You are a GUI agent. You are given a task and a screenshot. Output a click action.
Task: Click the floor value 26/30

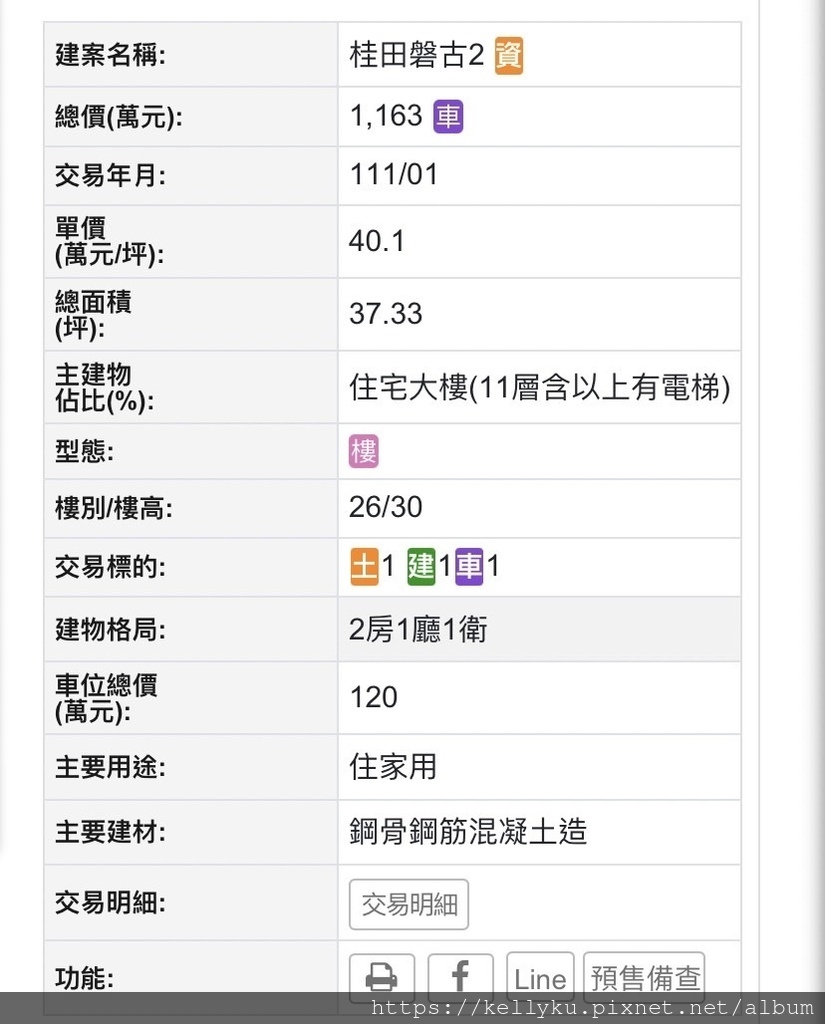386,507
